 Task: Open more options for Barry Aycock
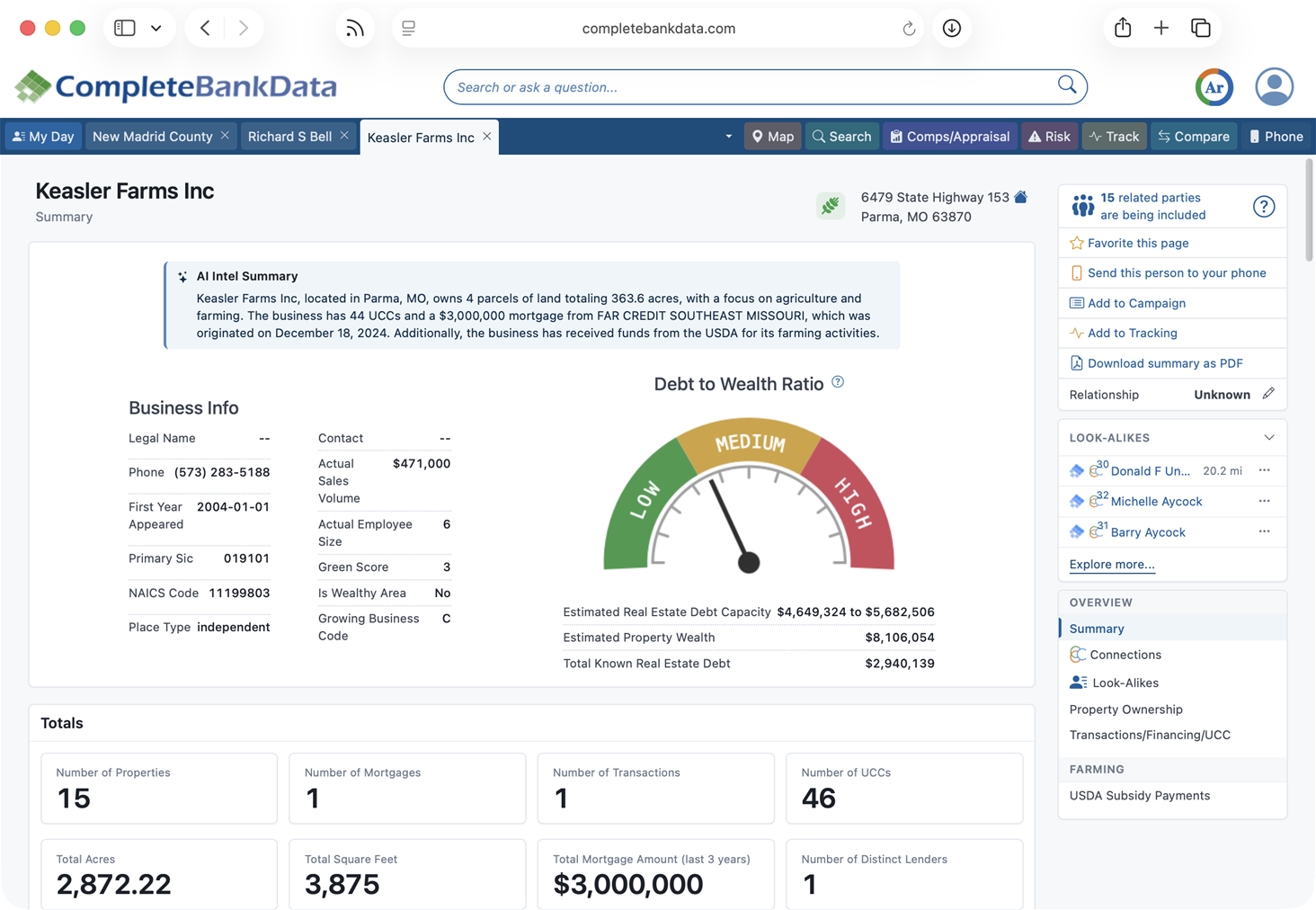click(x=1264, y=531)
